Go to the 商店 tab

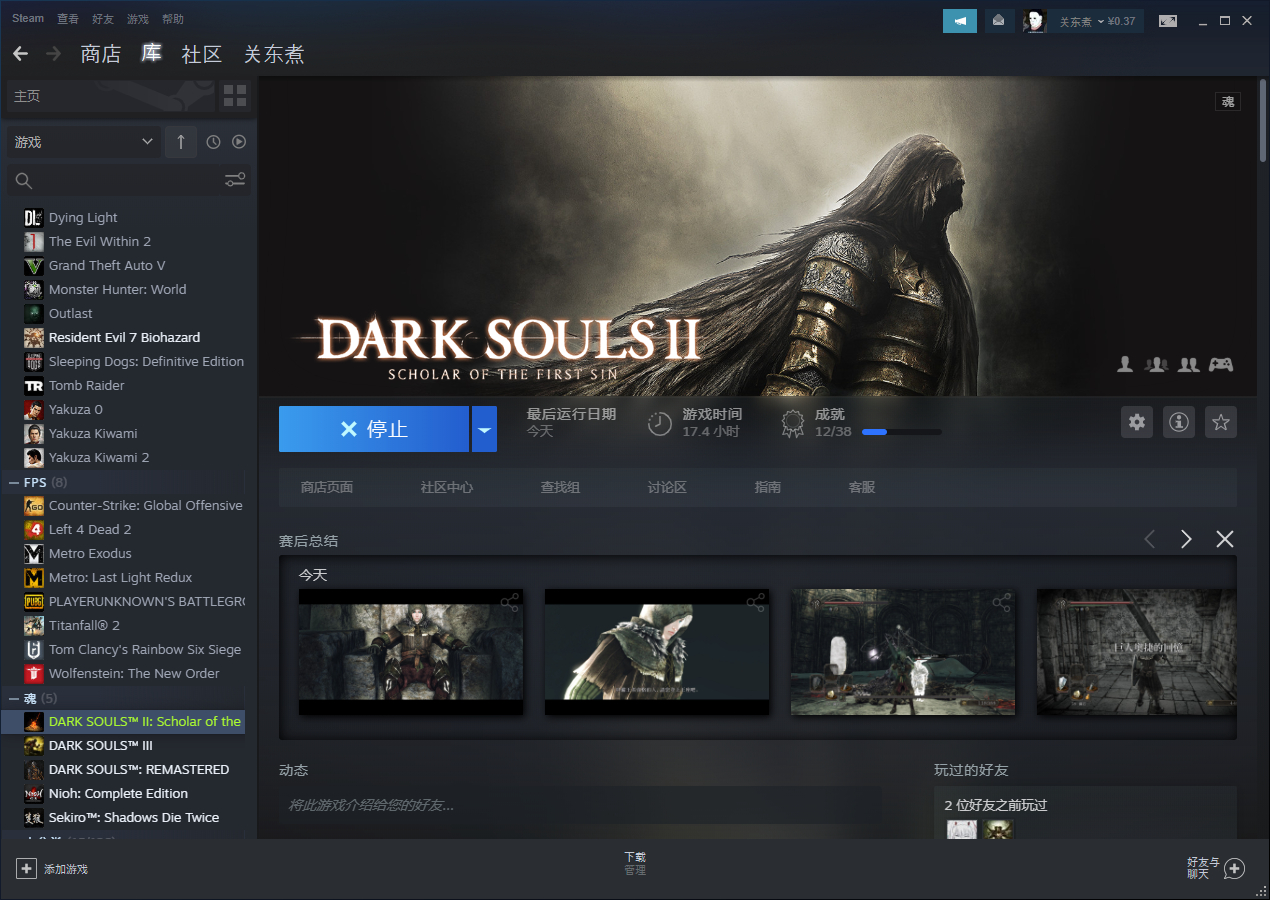coord(101,54)
